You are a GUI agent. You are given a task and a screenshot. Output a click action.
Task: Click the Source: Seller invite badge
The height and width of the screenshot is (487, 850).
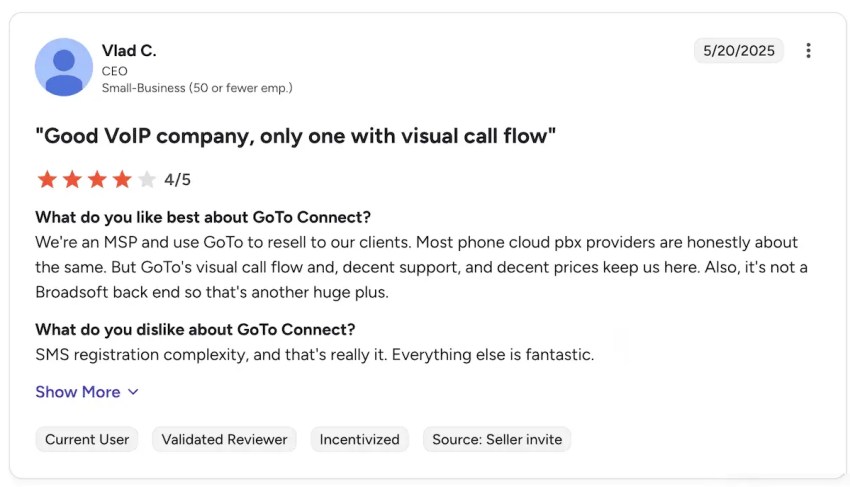pos(497,439)
